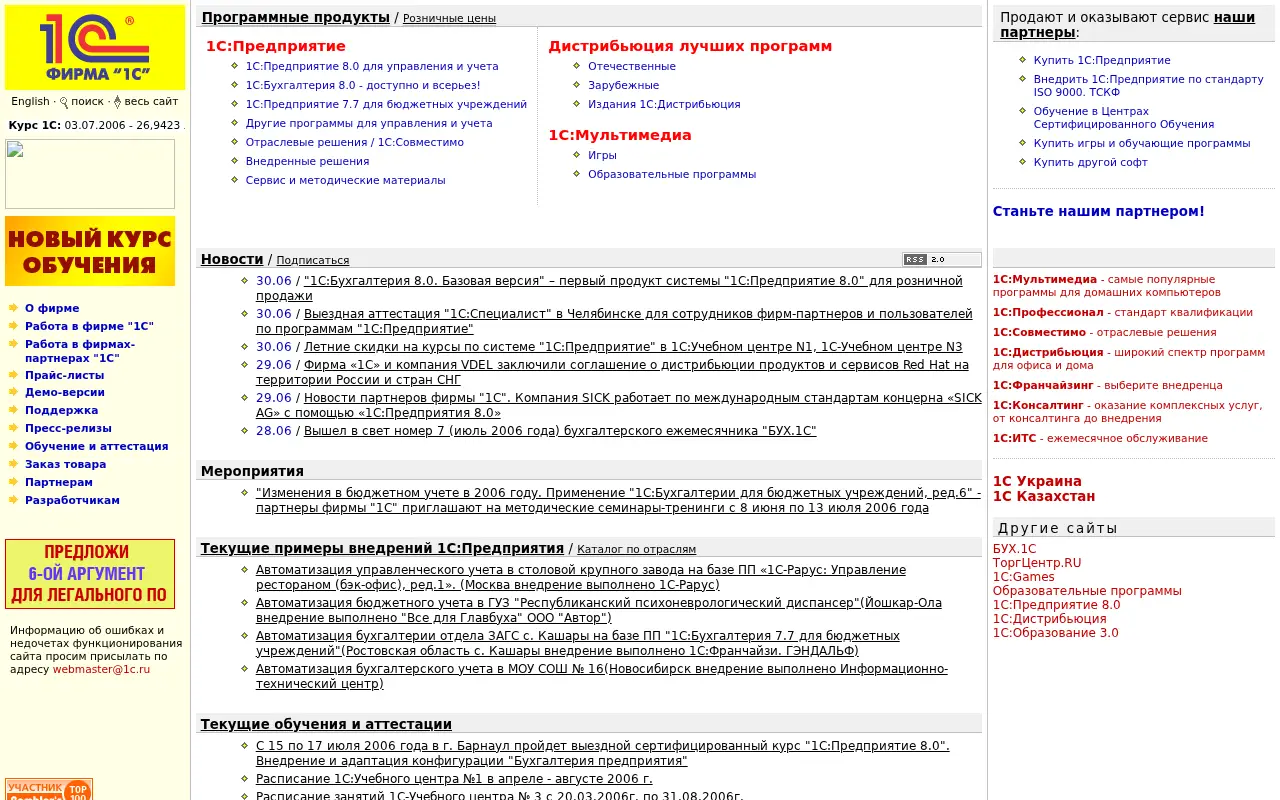Open '1С Украина' link
The width and height of the screenshot is (1280, 800).
1037,481
